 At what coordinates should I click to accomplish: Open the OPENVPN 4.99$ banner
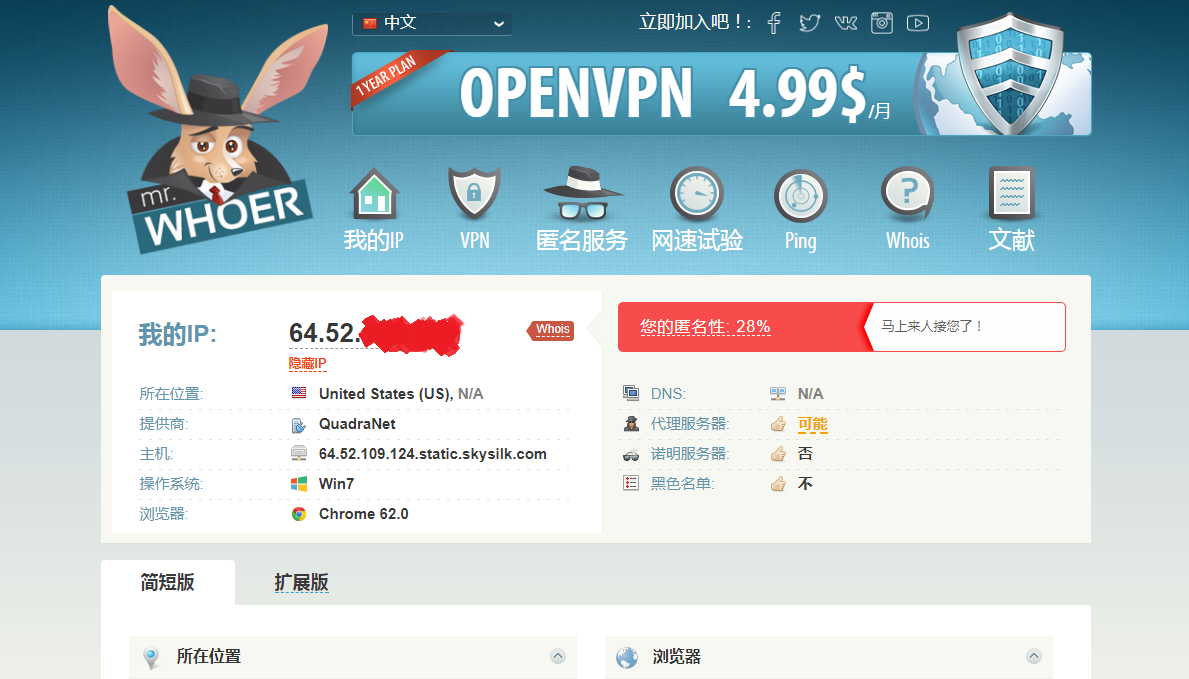click(721, 93)
